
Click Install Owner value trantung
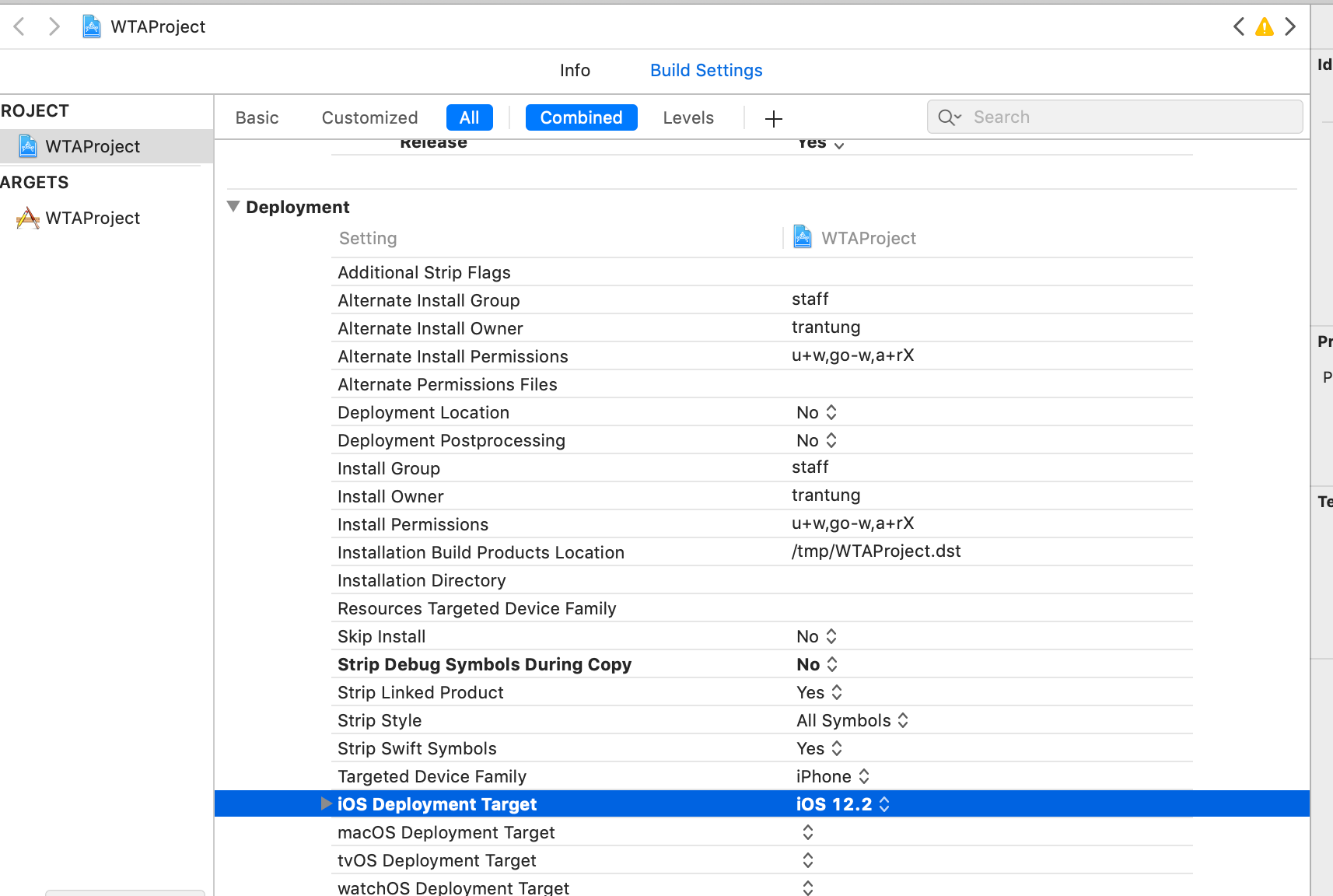point(826,495)
